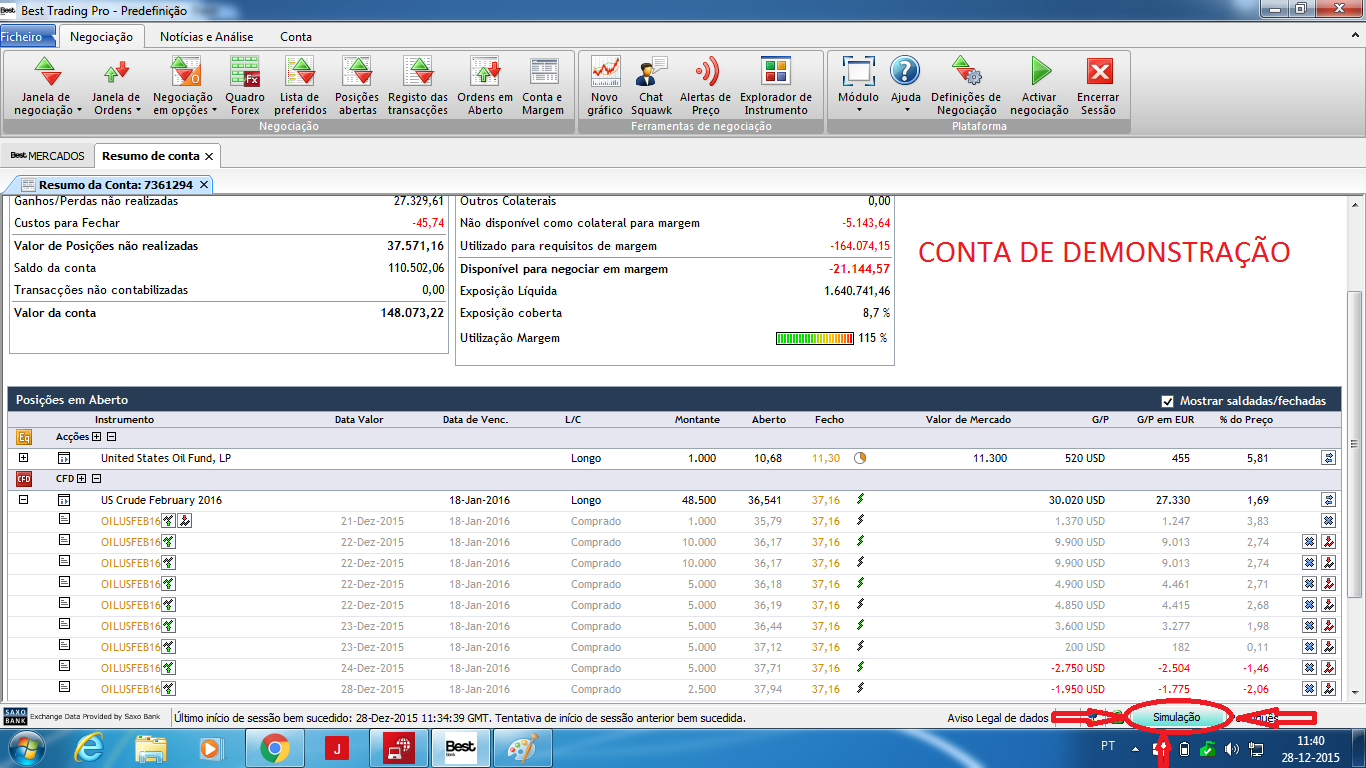Open Posições abertas from the ribbon
This screenshot has width=1366, height=768.
357,85
